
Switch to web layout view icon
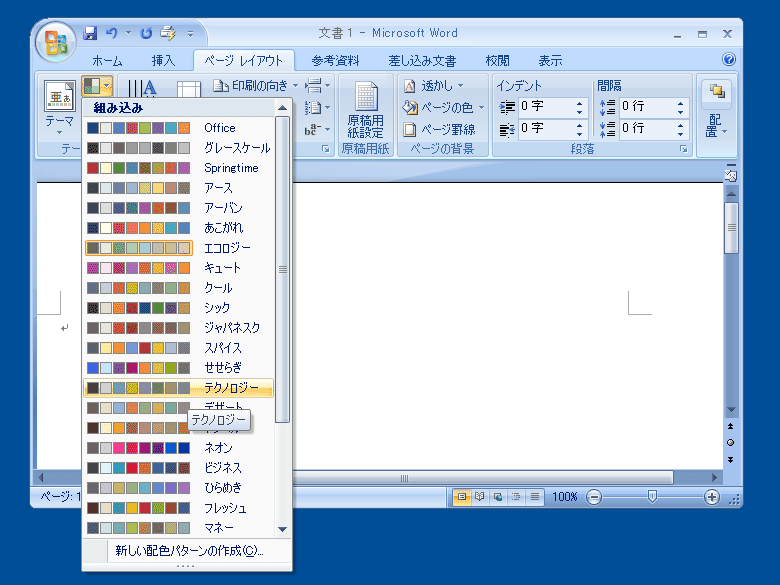coord(498,496)
